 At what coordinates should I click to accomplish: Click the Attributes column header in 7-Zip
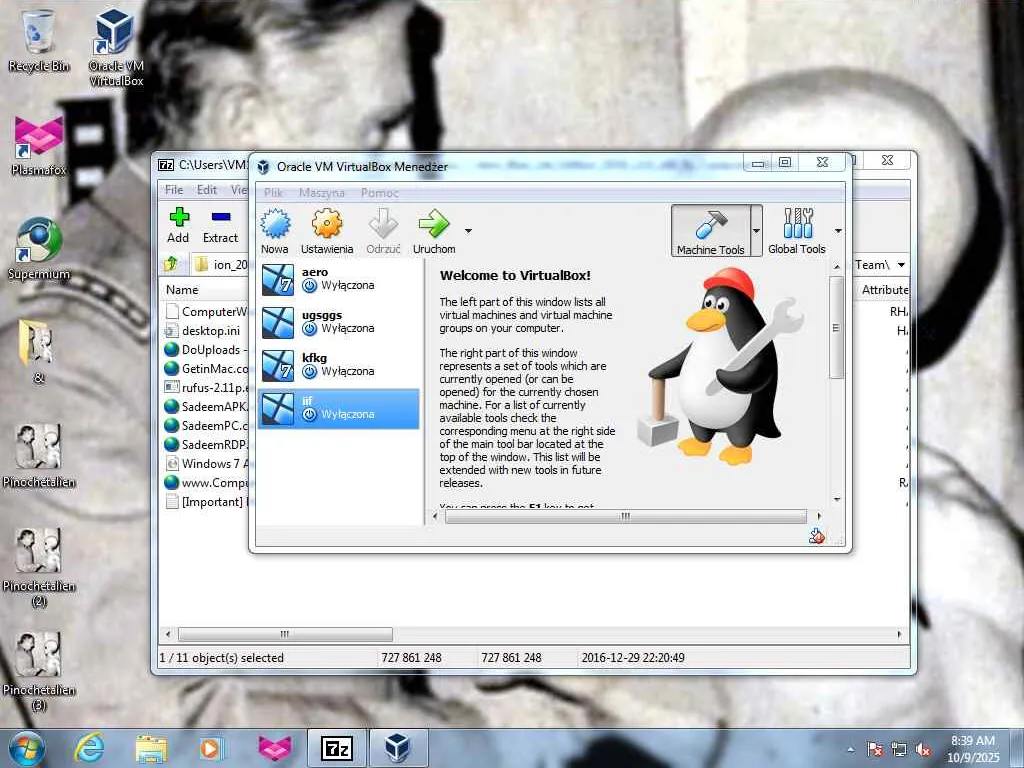[885, 289]
